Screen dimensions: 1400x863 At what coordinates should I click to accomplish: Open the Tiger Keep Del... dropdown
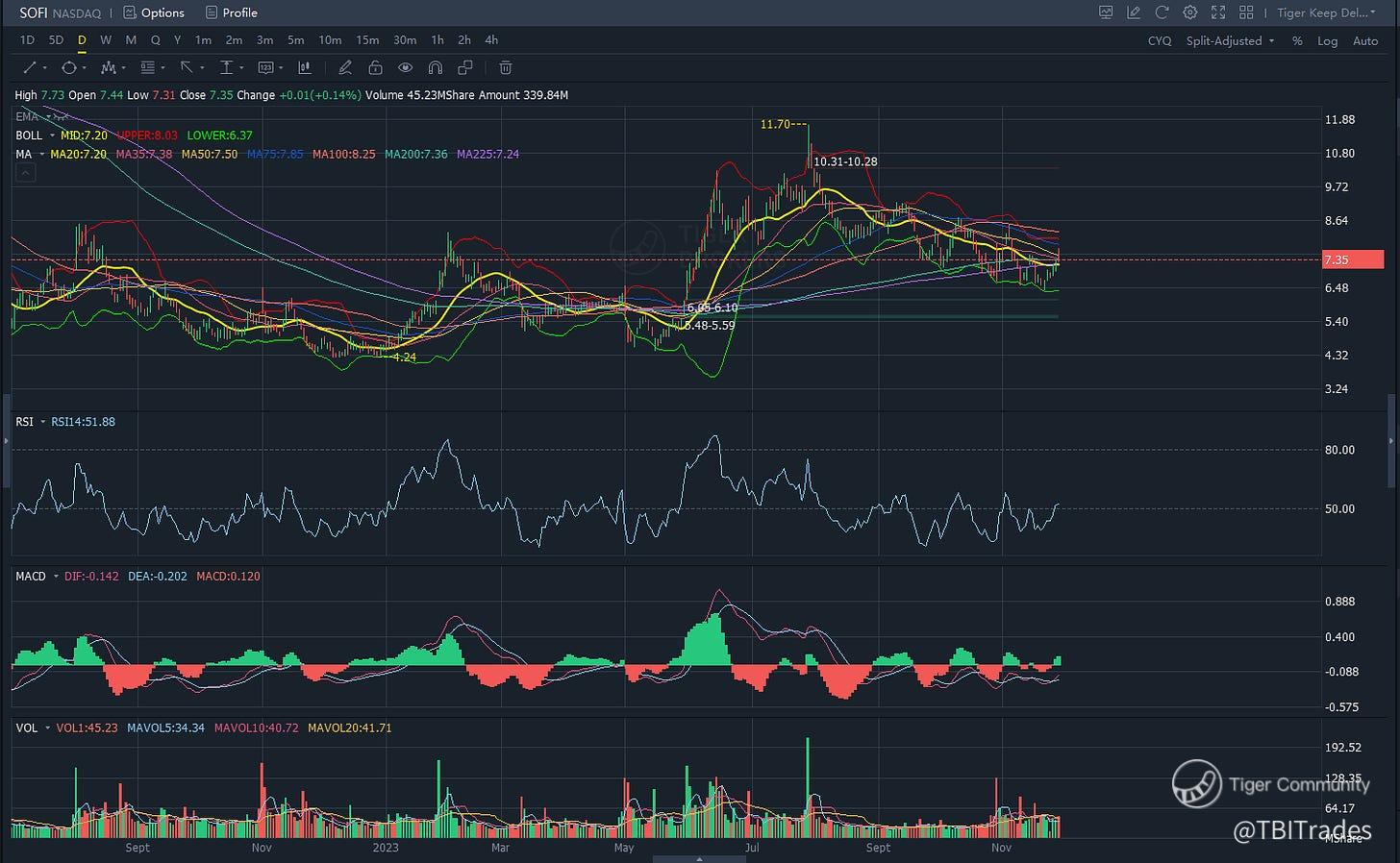[1326, 12]
